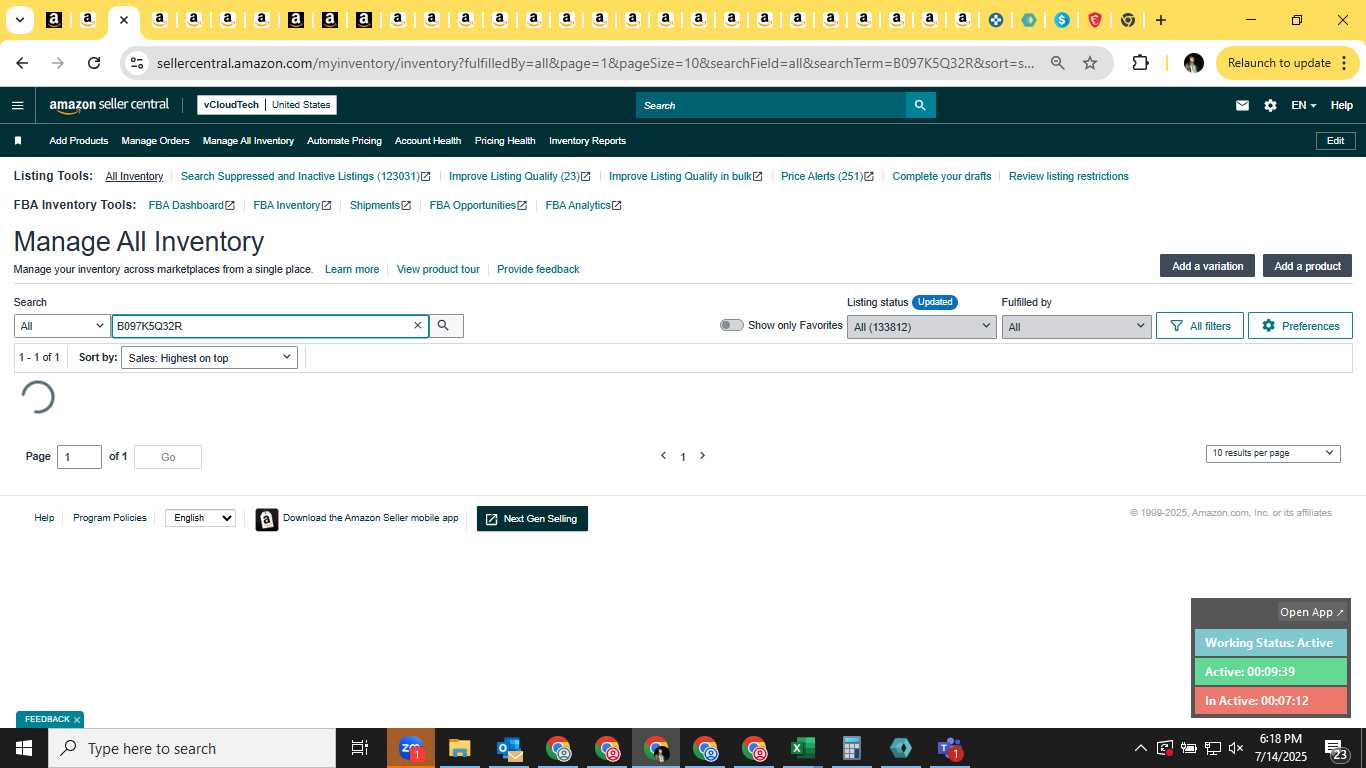Open the vCloudTech United States account switcher
This screenshot has width=1366, height=768.
click(x=267, y=105)
